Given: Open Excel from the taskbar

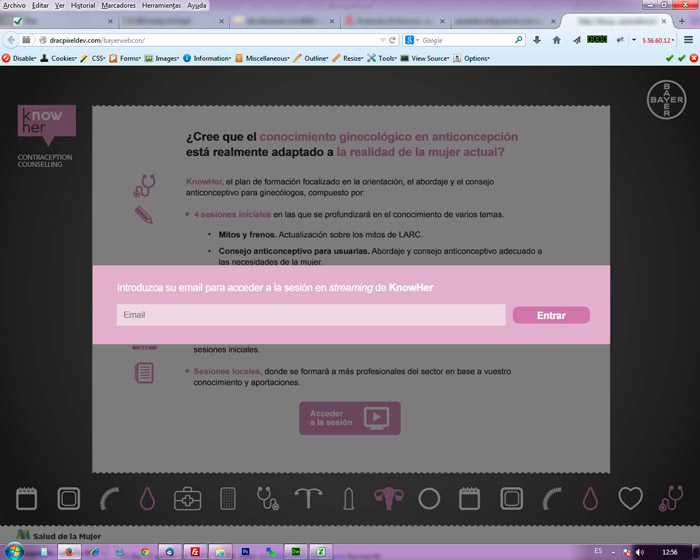Looking at the screenshot, I should click(x=321, y=552).
